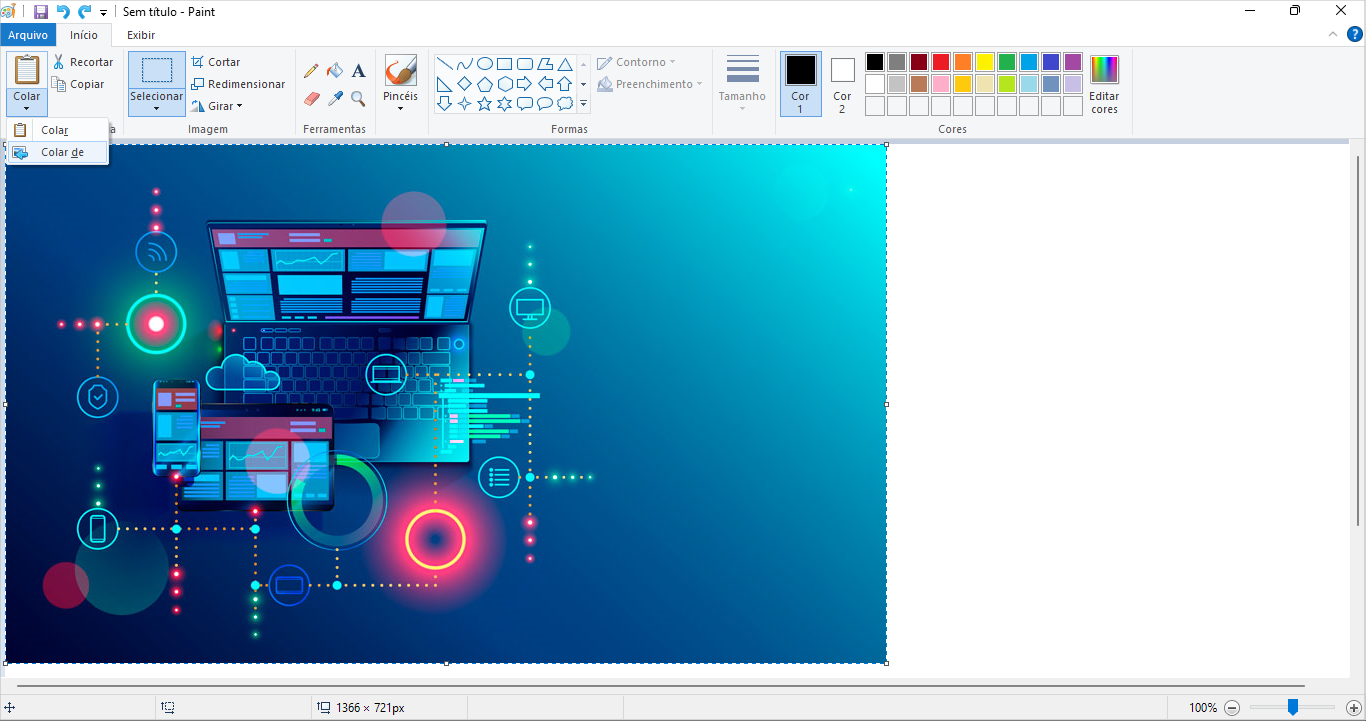
Task: Select the Polygon shape
Action: click(544, 63)
